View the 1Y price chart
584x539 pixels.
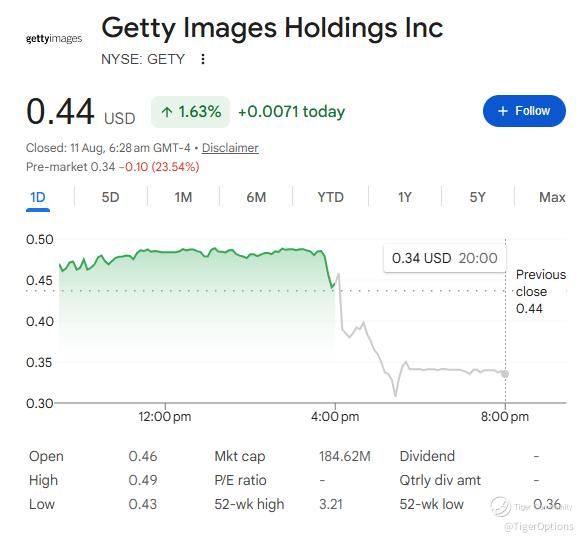405,197
